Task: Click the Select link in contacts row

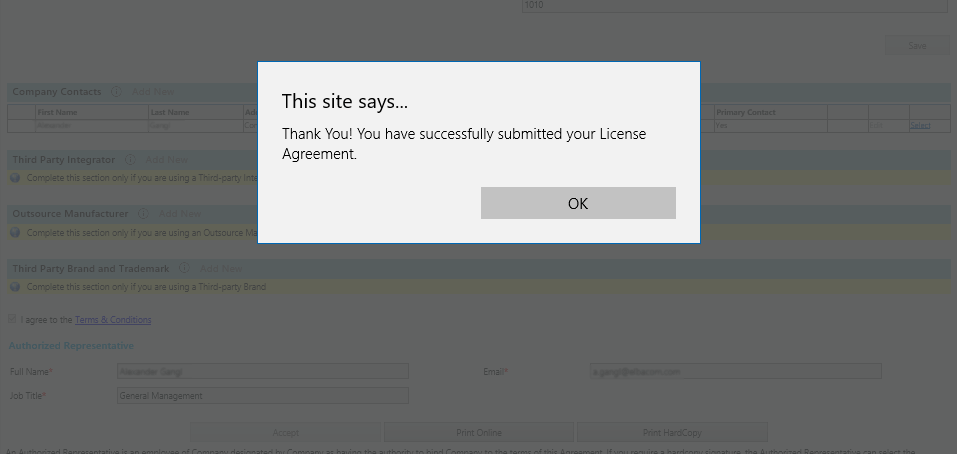Action: coord(920,126)
